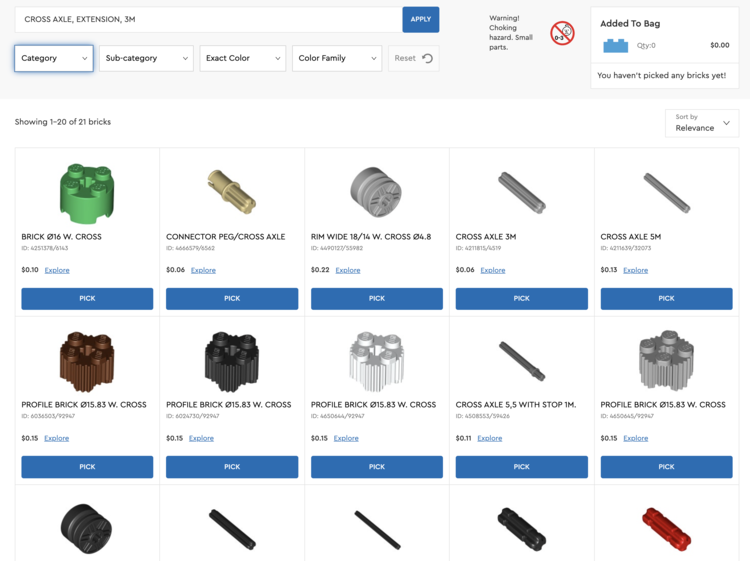Screen dimensions: 750x561
Task: Click the 'RIM WIDE 18/14 W. CROSS Ø4.8' name
Action: click(371, 237)
